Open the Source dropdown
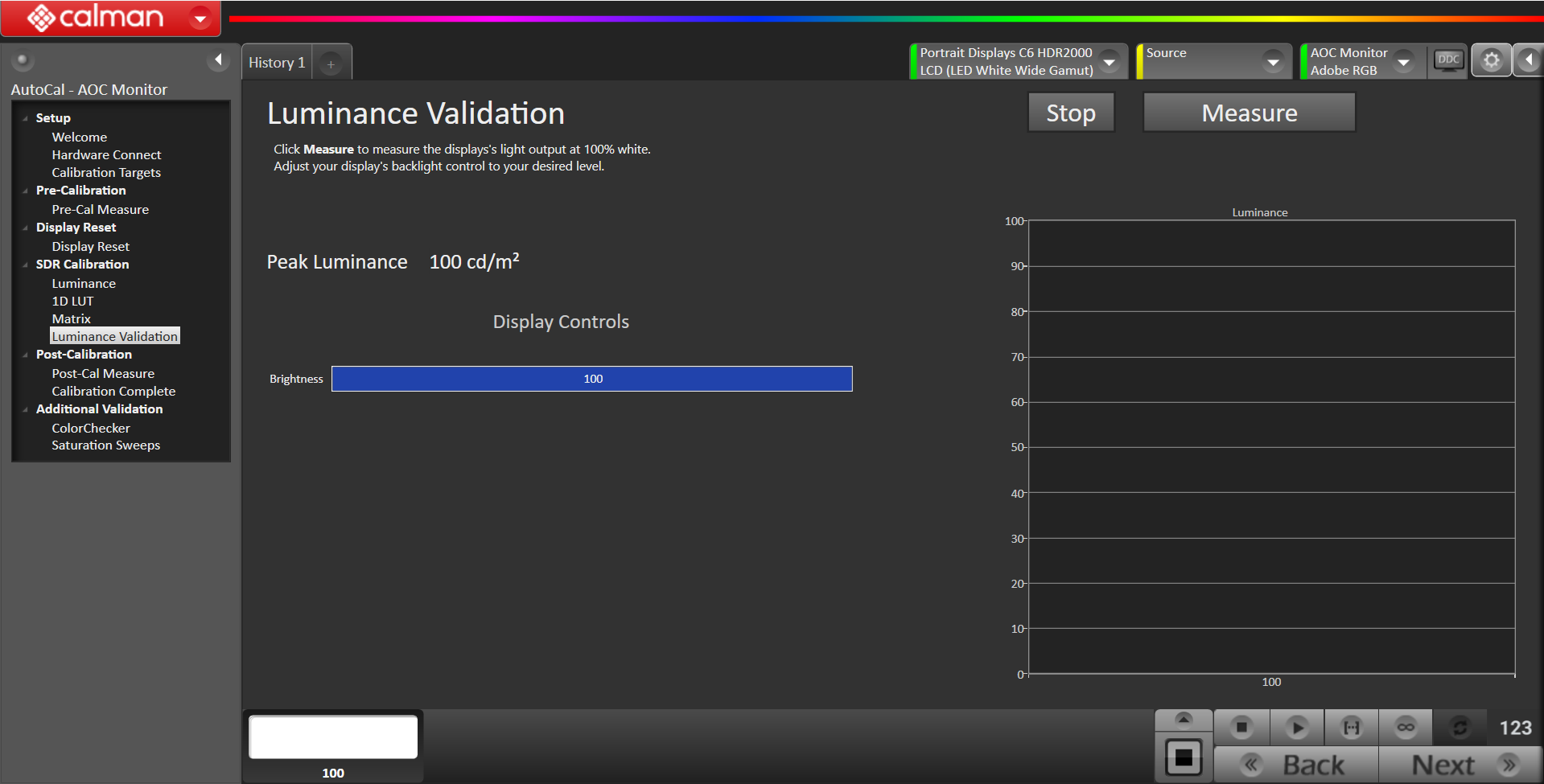Image resolution: width=1544 pixels, height=784 pixels. 1272,61
